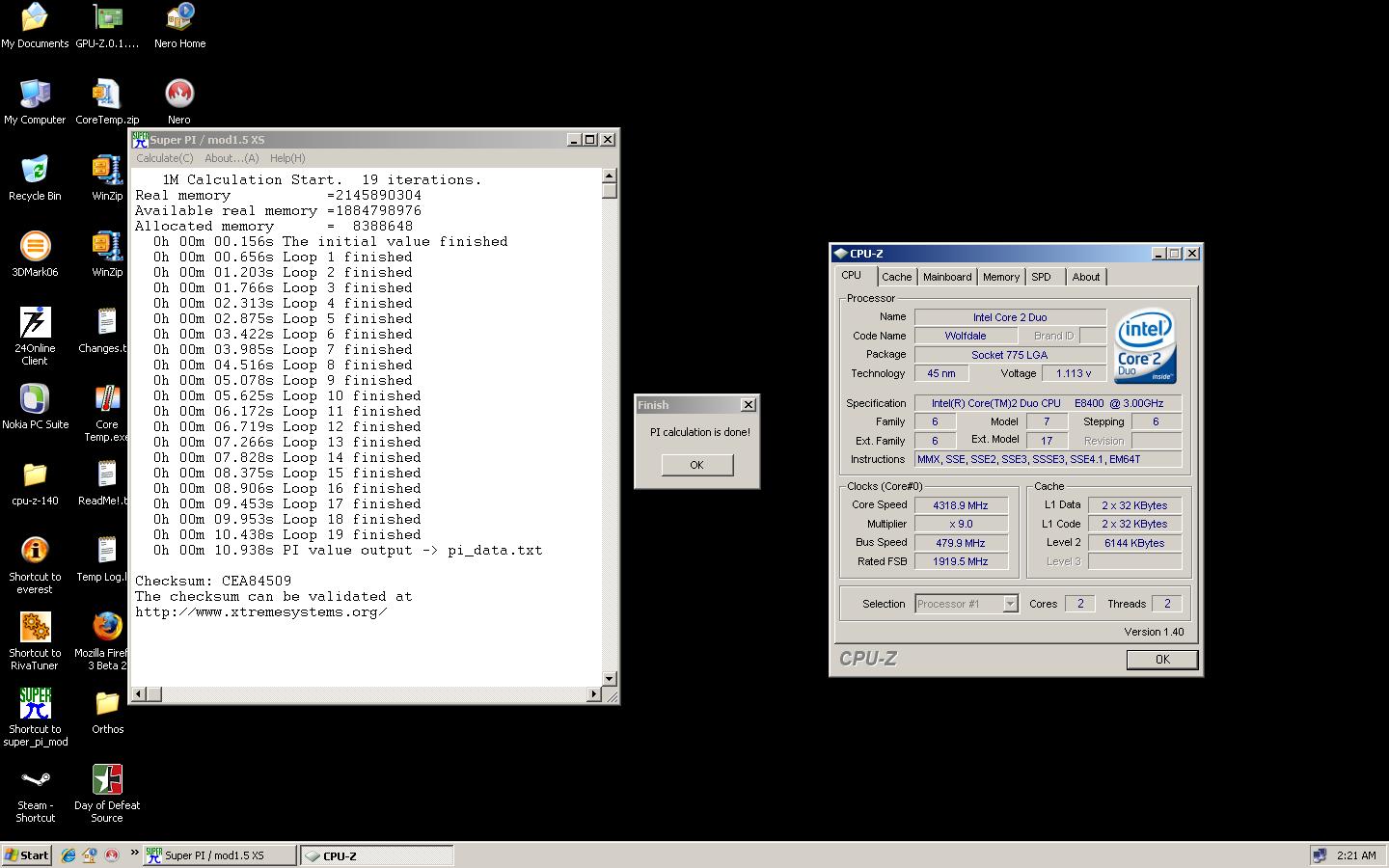Open the My Documents desktop icon

[35, 26]
